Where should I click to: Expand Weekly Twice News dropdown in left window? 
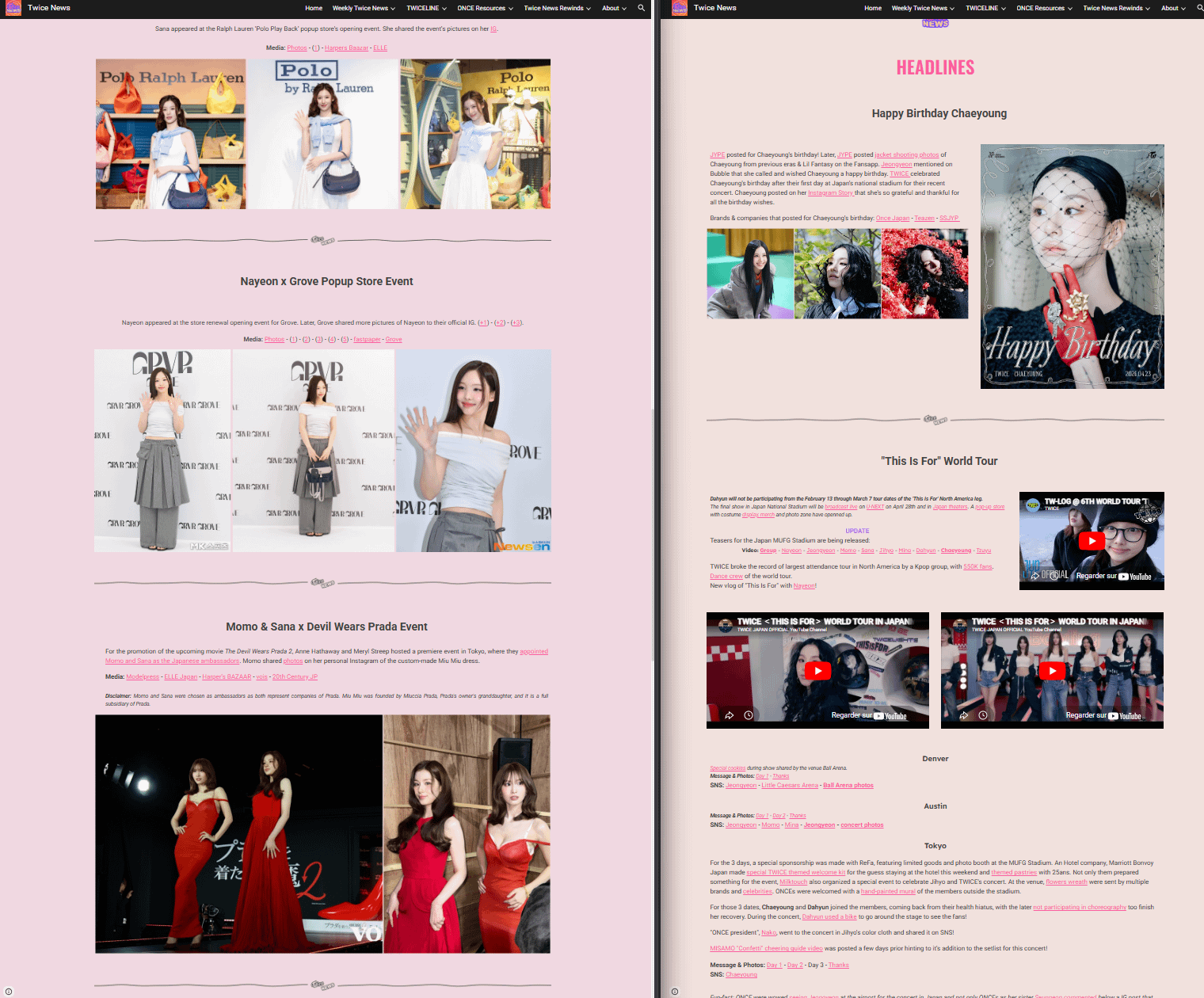[x=363, y=8]
